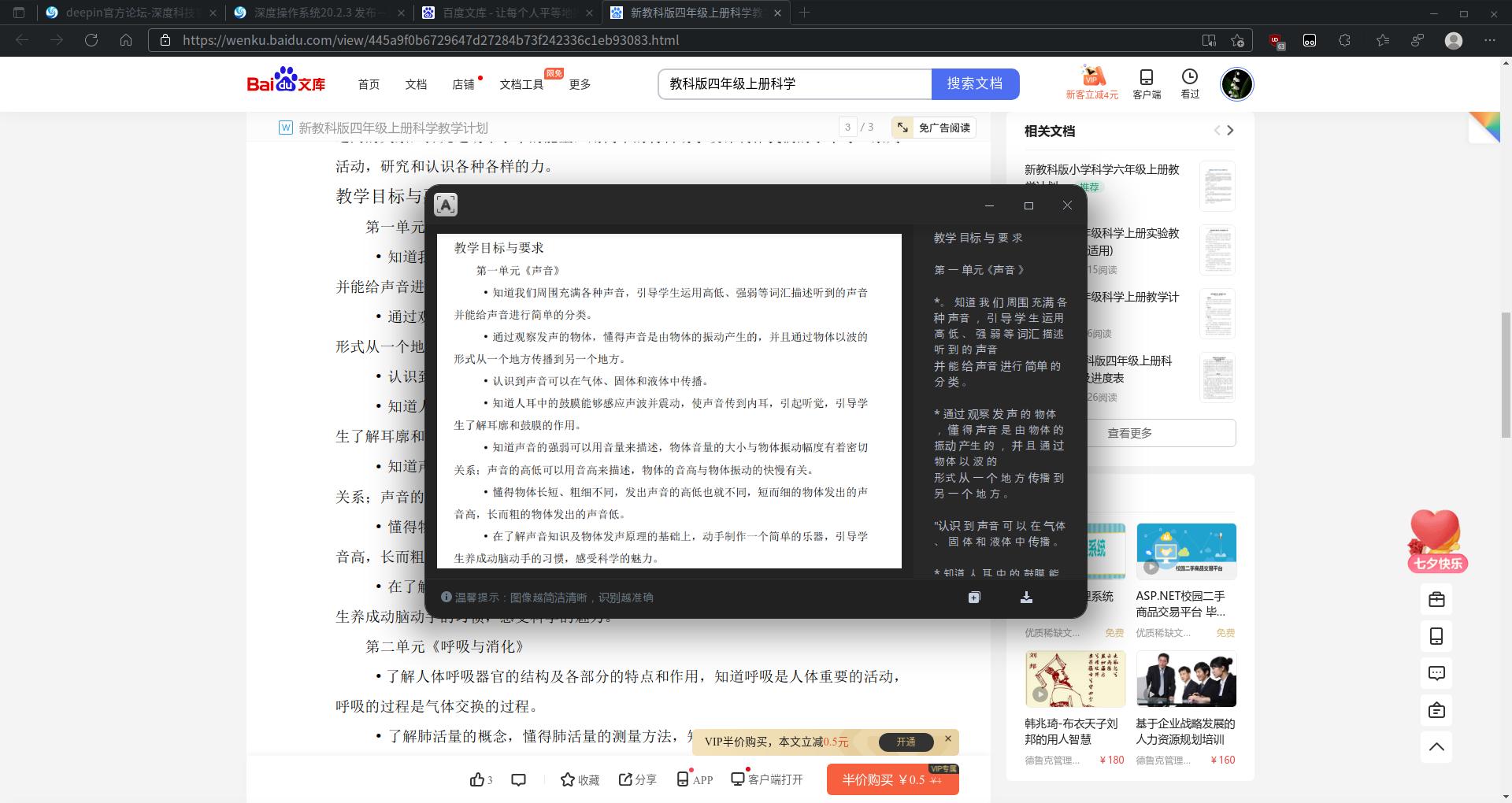Click the back-to-top arrow in right sidebar
This screenshot has width=1512, height=803.
click(x=1436, y=747)
